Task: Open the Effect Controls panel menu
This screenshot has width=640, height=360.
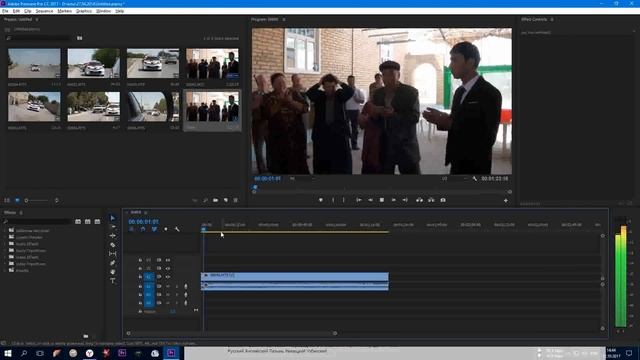Action: pyautogui.click(x=552, y=19)
